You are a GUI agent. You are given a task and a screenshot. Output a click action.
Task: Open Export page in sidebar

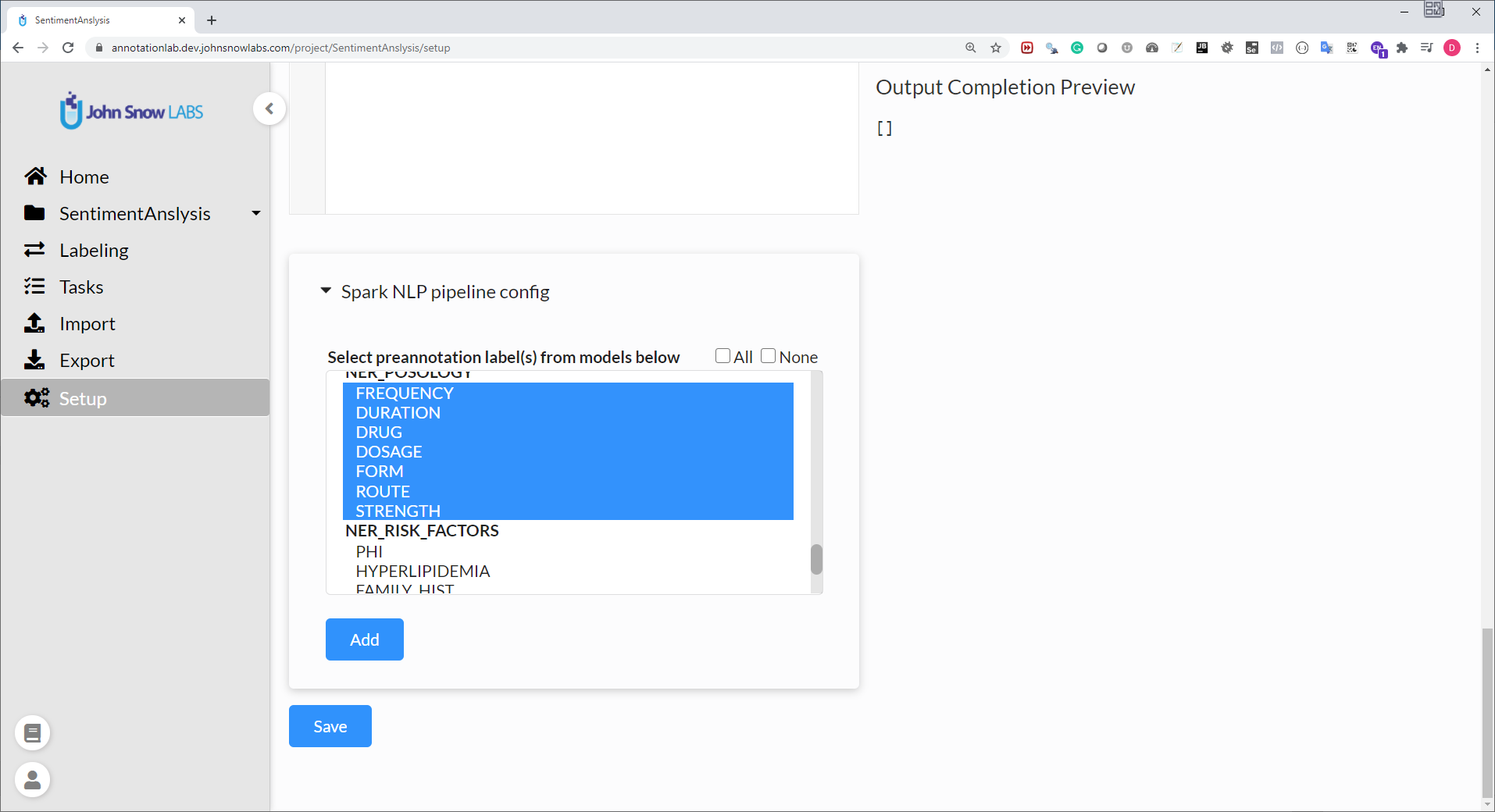[x=87, y=360]
